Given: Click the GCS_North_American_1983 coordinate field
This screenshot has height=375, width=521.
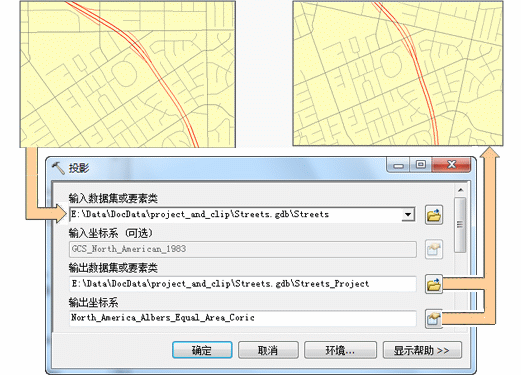Looking at the screenshot, I should [243, 249].
